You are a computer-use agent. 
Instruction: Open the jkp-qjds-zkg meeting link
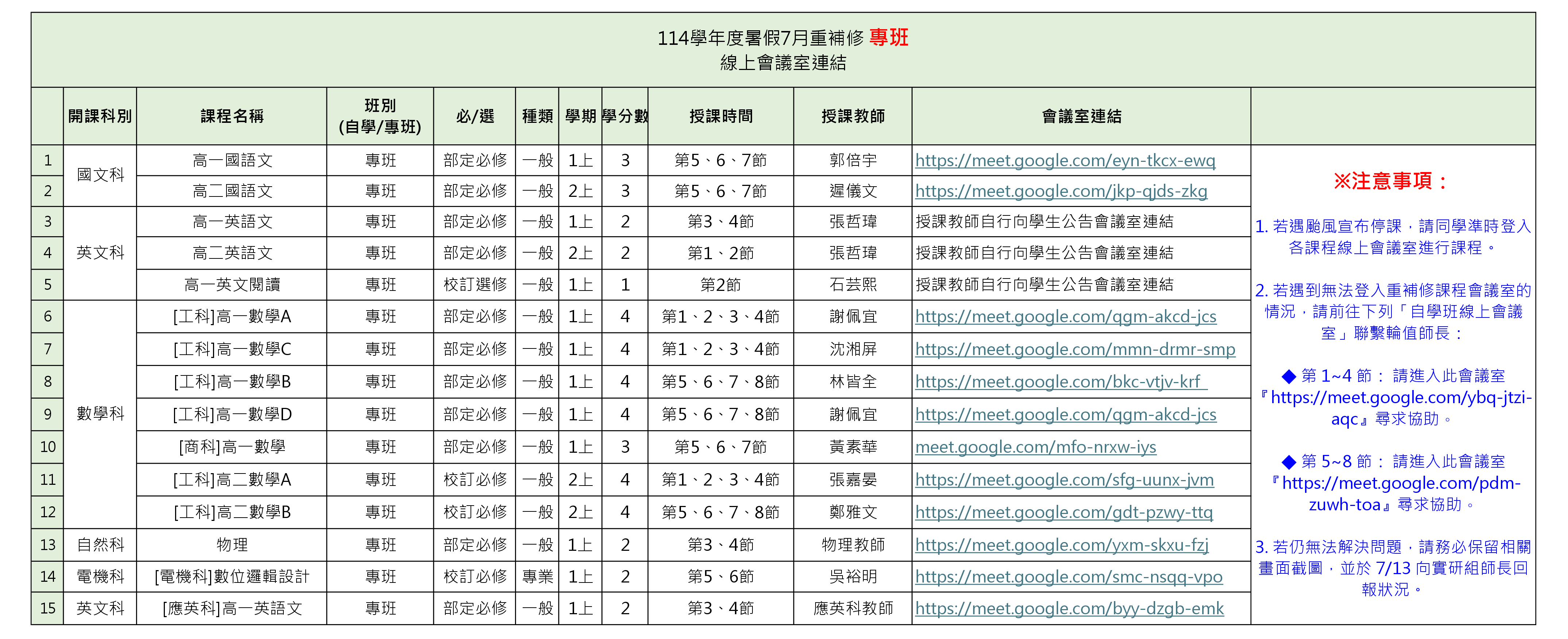coord(1061,191)
